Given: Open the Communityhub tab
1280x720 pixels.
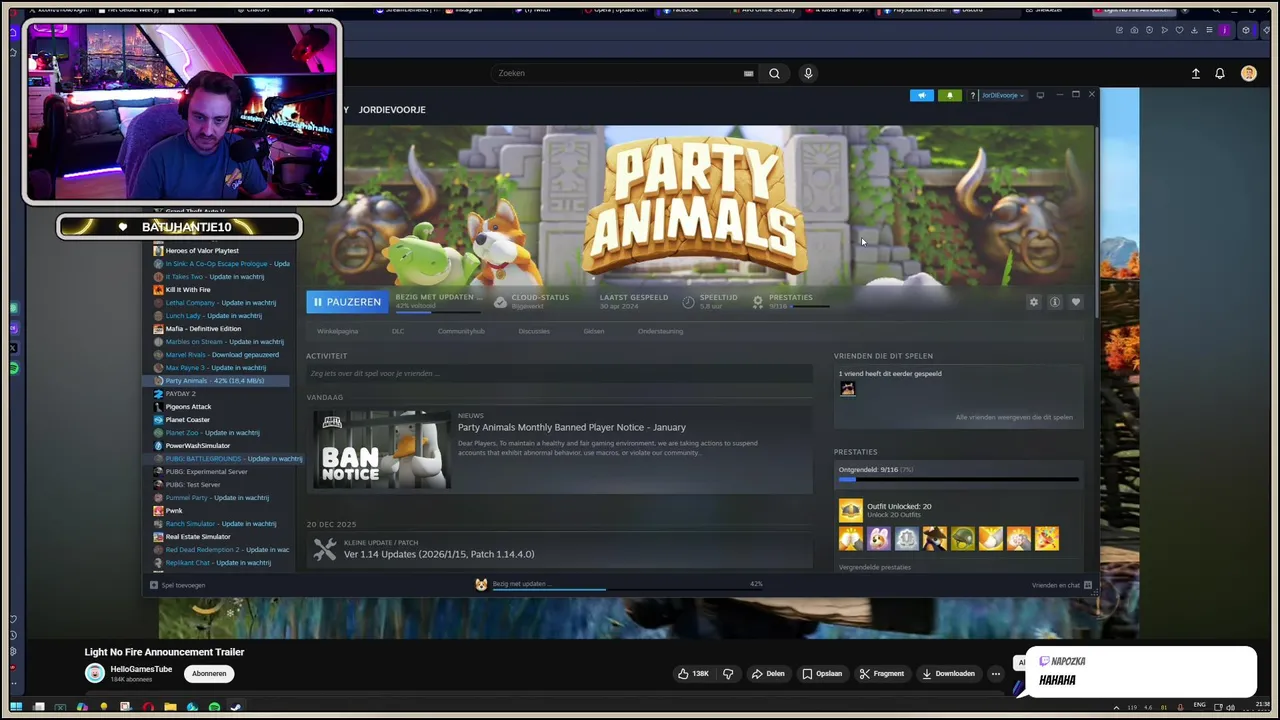Looking at the screenshot, I should pos(461,331).
